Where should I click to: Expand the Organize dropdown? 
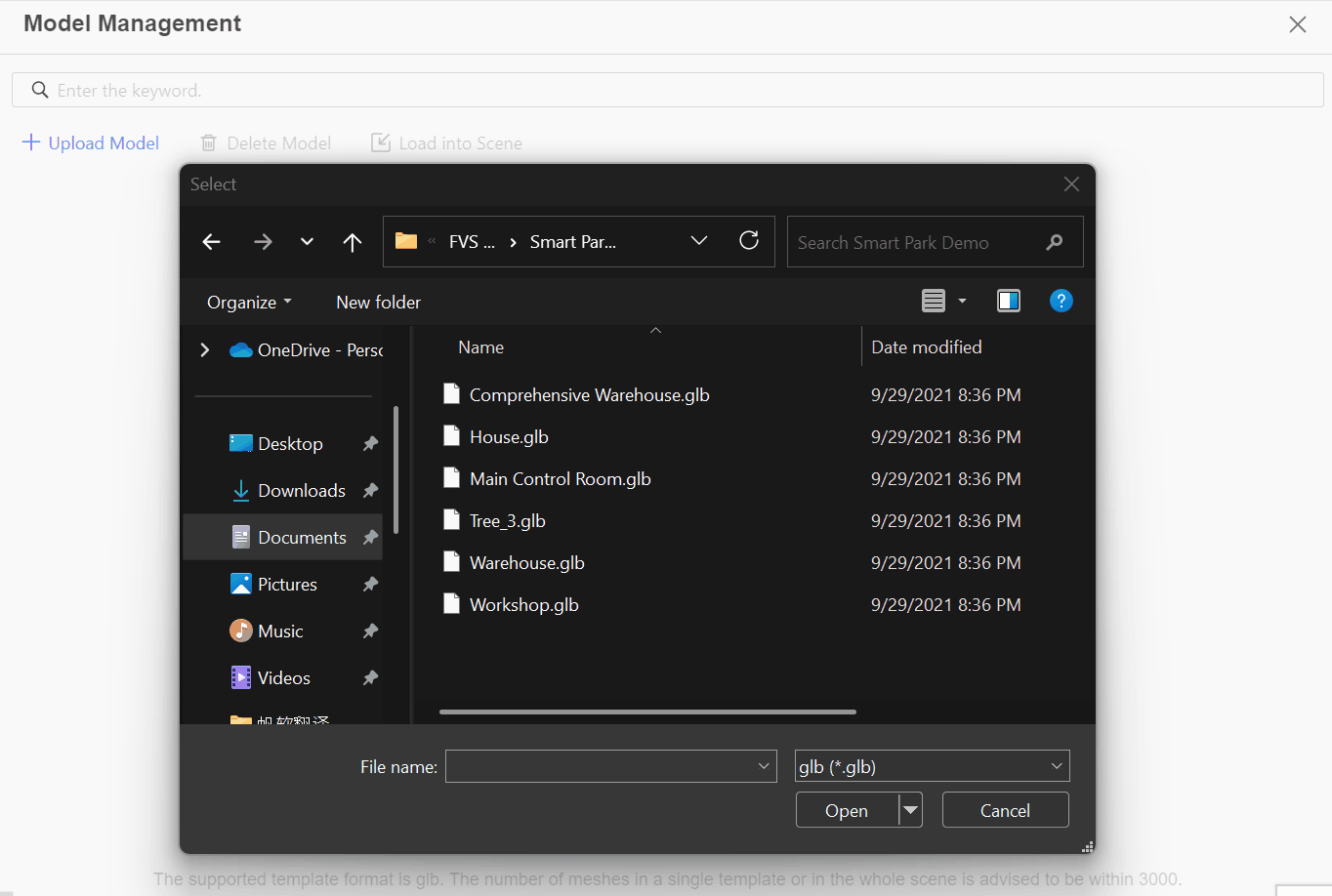(x=248, y=303)
